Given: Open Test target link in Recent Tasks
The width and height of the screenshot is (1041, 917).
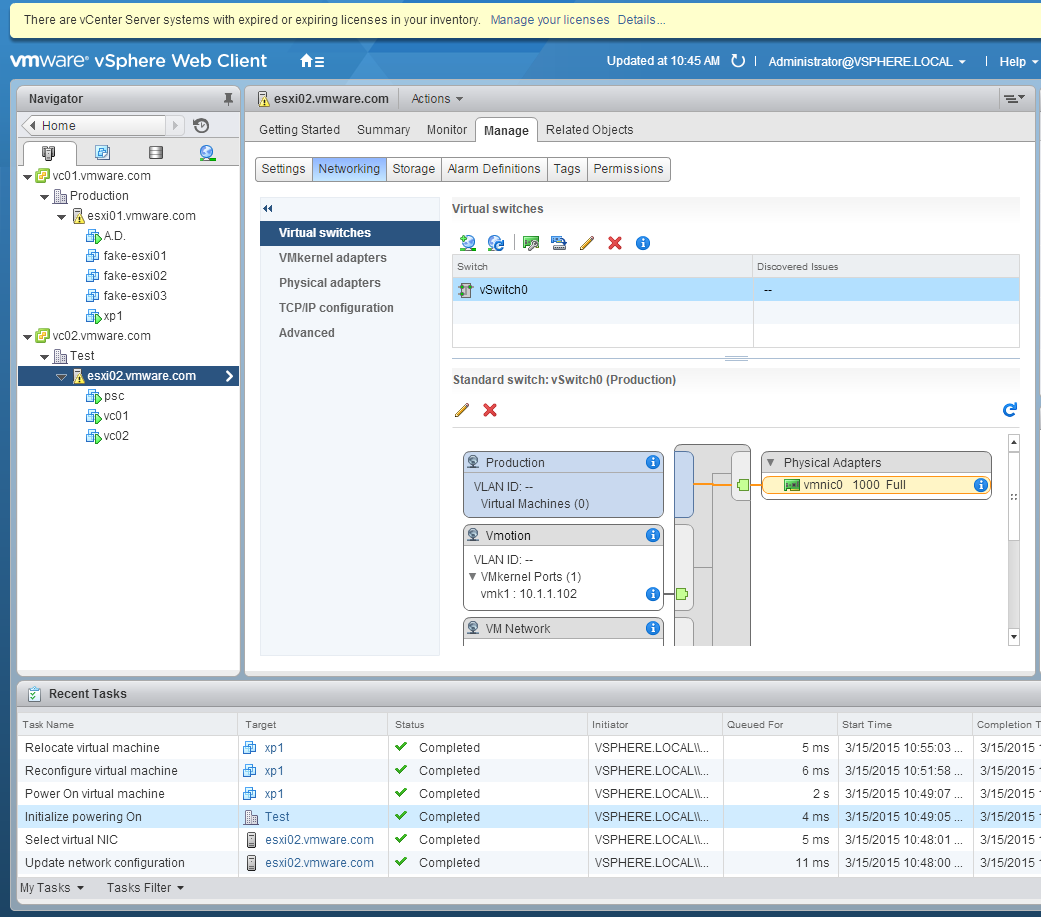Looking at the screenshot, I should coord(277,817).
